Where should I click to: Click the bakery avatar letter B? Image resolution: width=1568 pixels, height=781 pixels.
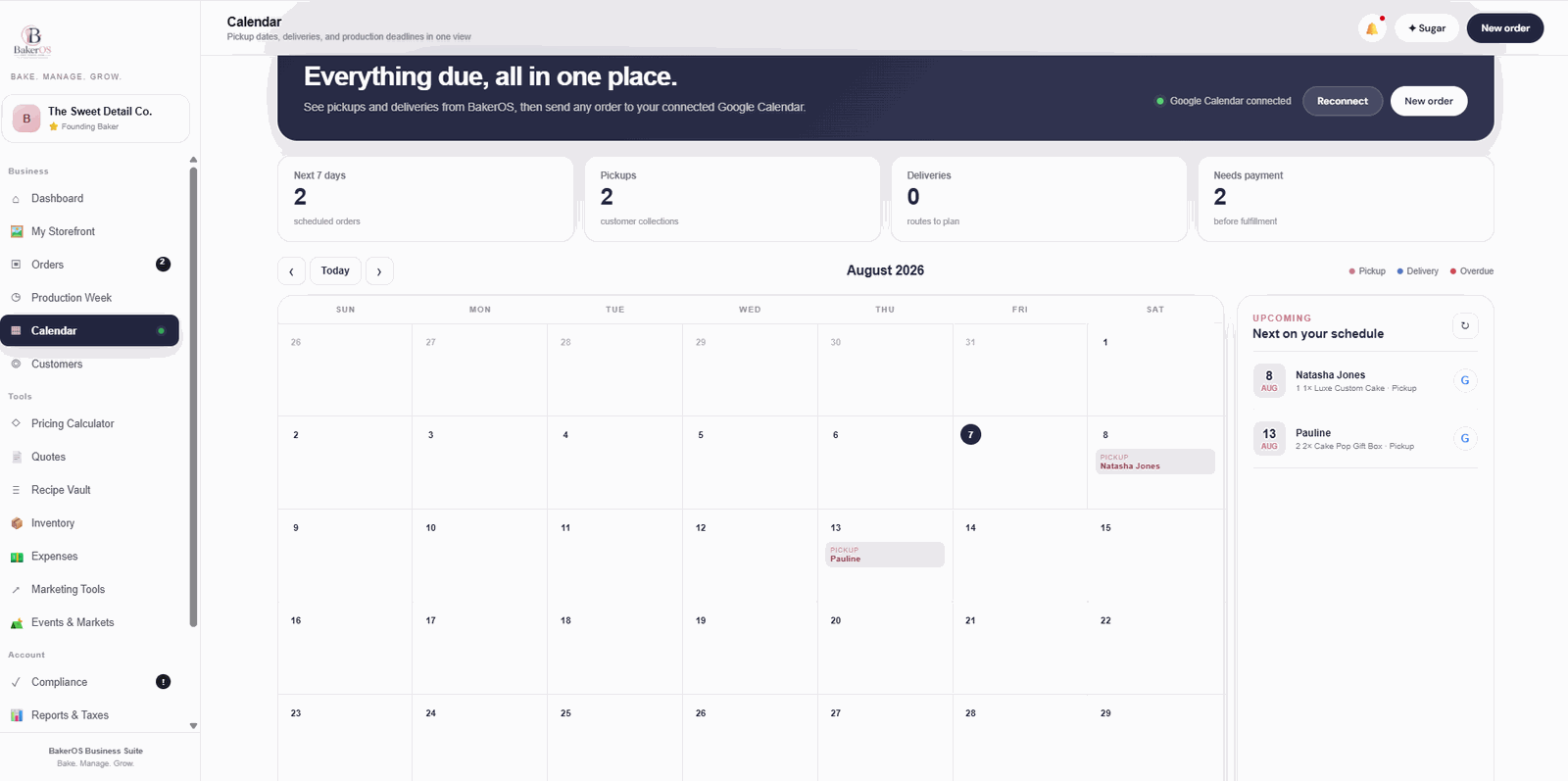(26, 119)
